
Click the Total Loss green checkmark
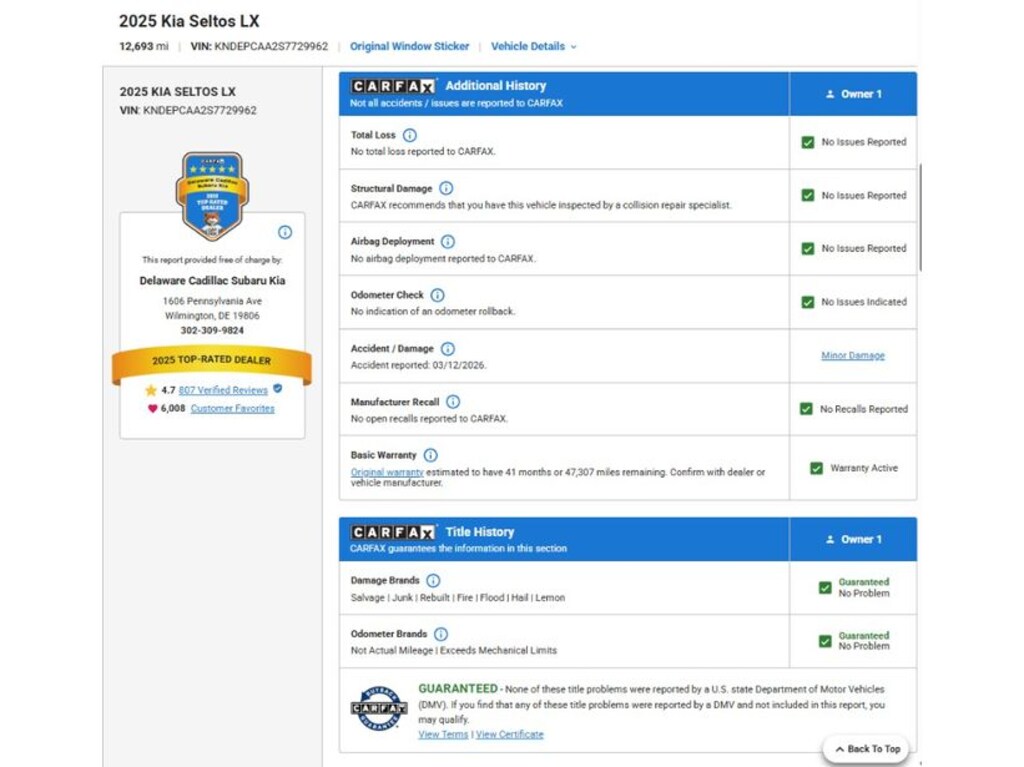coord(808,142)
